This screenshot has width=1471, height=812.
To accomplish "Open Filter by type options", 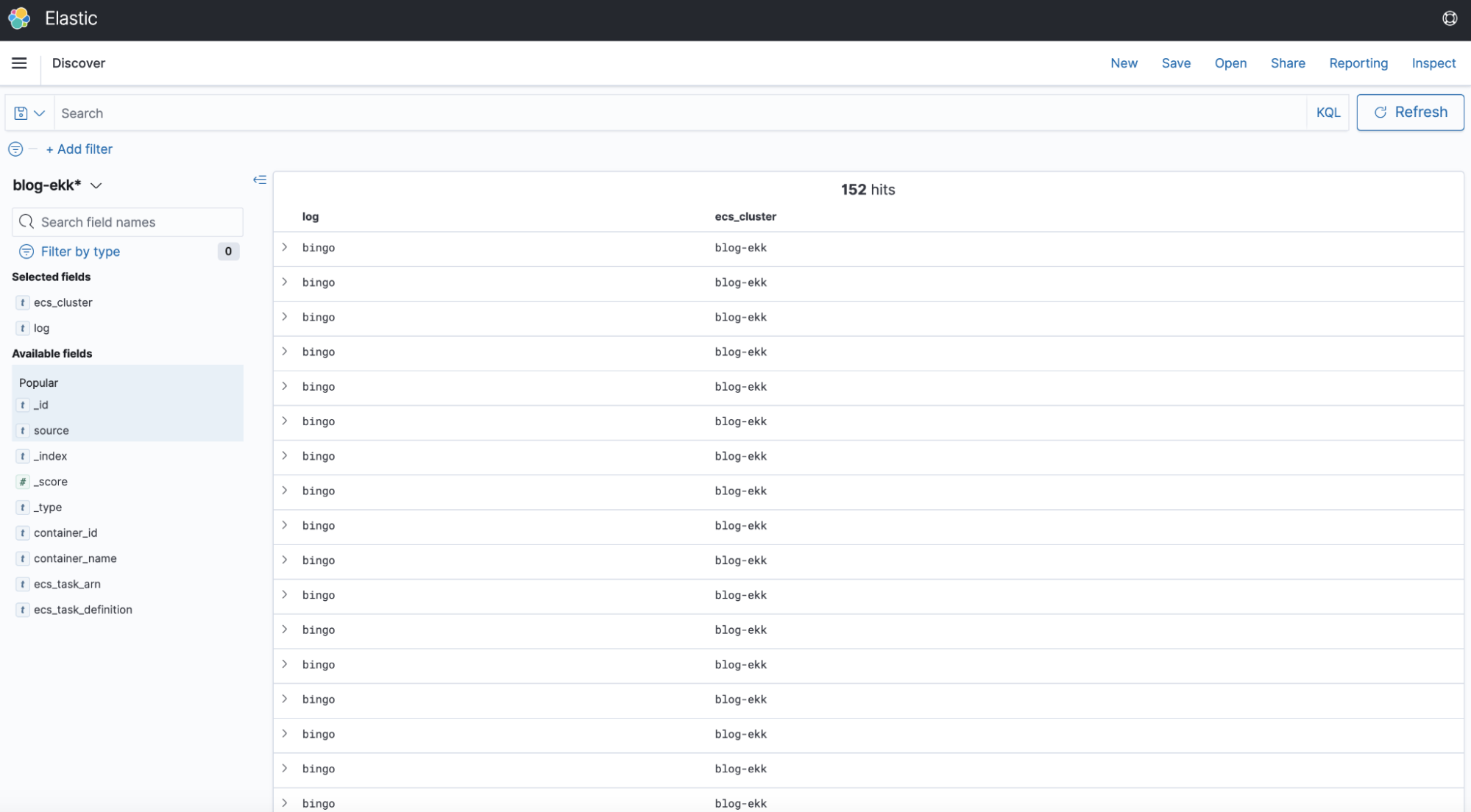I will point(80,252).
